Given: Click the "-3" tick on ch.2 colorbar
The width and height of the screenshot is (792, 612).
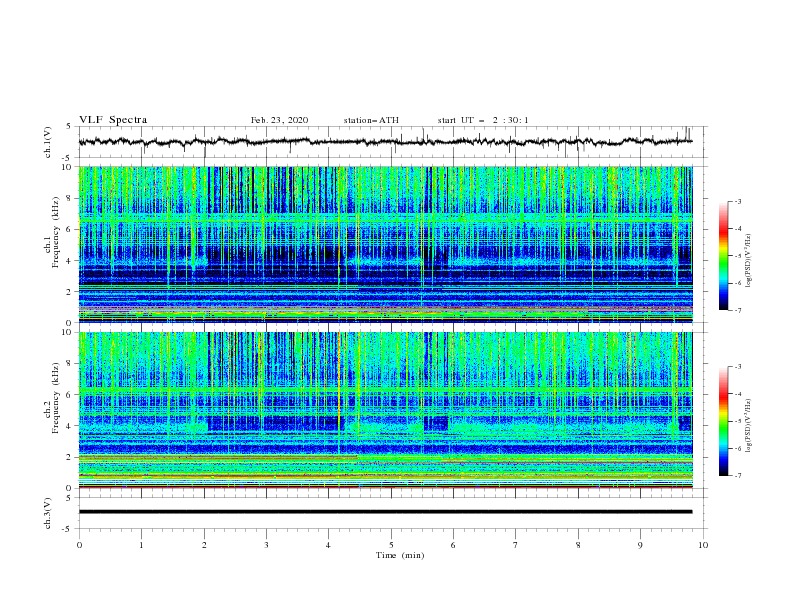Looking at the screenshot, I should [737, 367].
